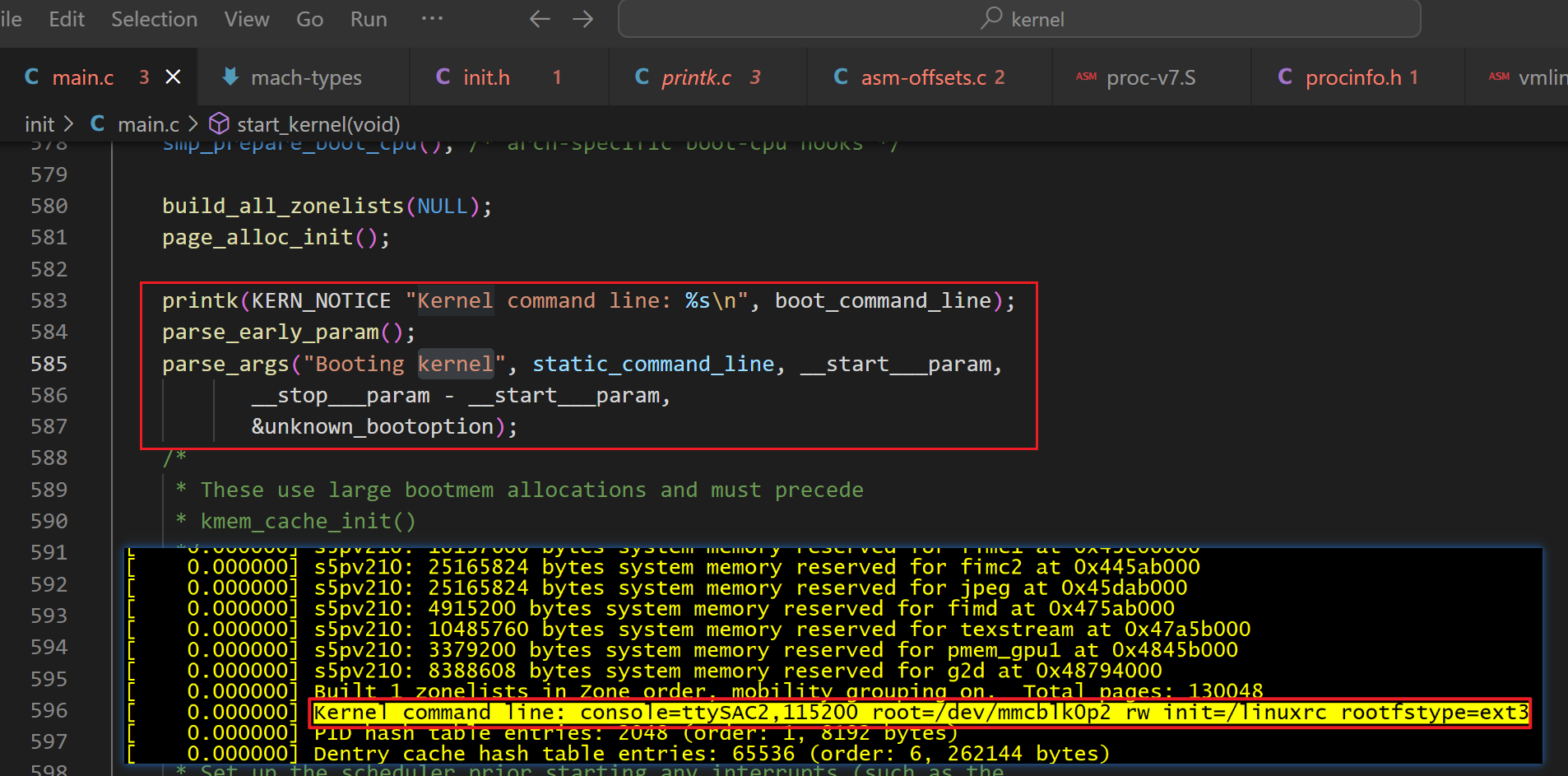Viewport: 1568px width, 776px height.
Task: Click the highlighted Kernel command line log entry
Action: (x=921, y=713)
